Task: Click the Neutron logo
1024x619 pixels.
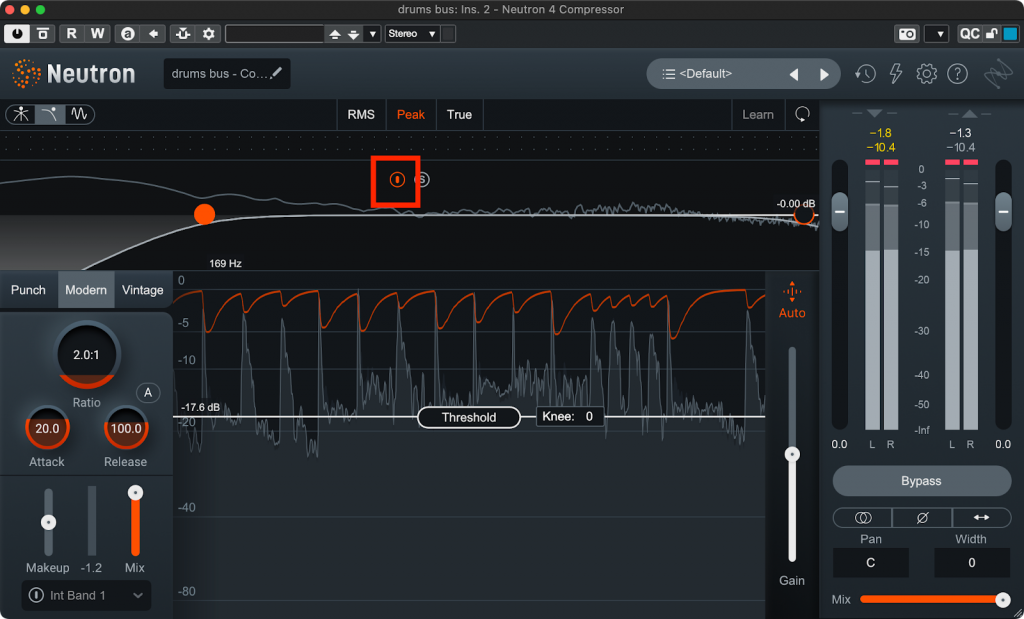Action: [74, 74]
